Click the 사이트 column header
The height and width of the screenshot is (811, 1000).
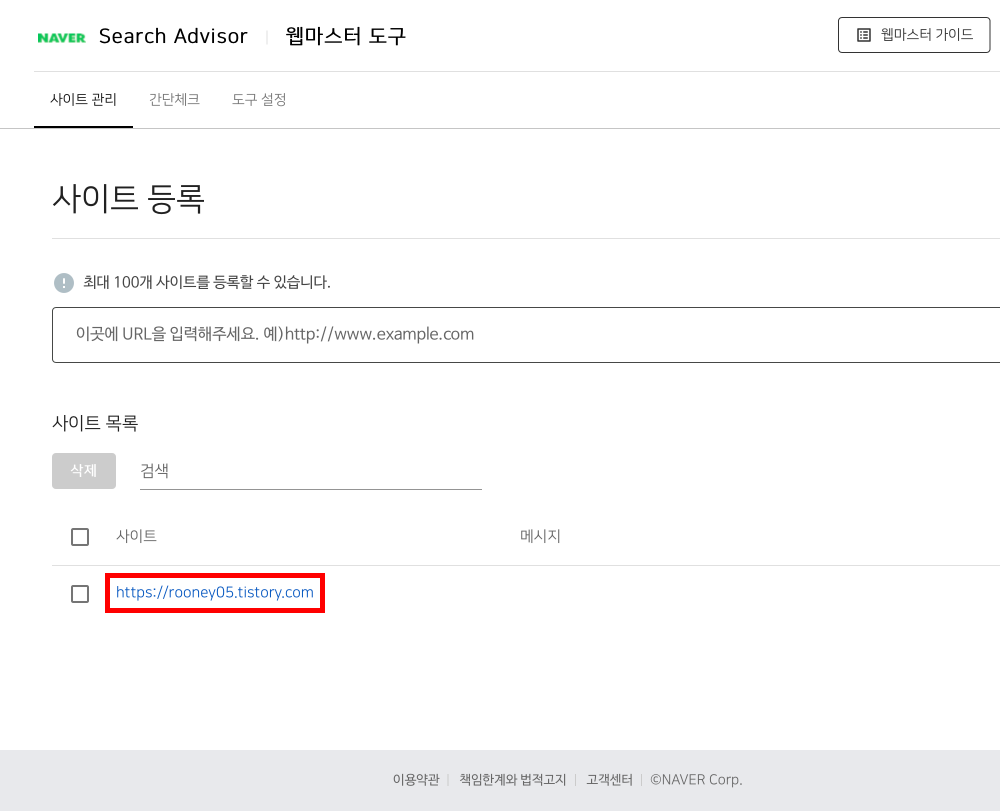[x=136, y=536]
